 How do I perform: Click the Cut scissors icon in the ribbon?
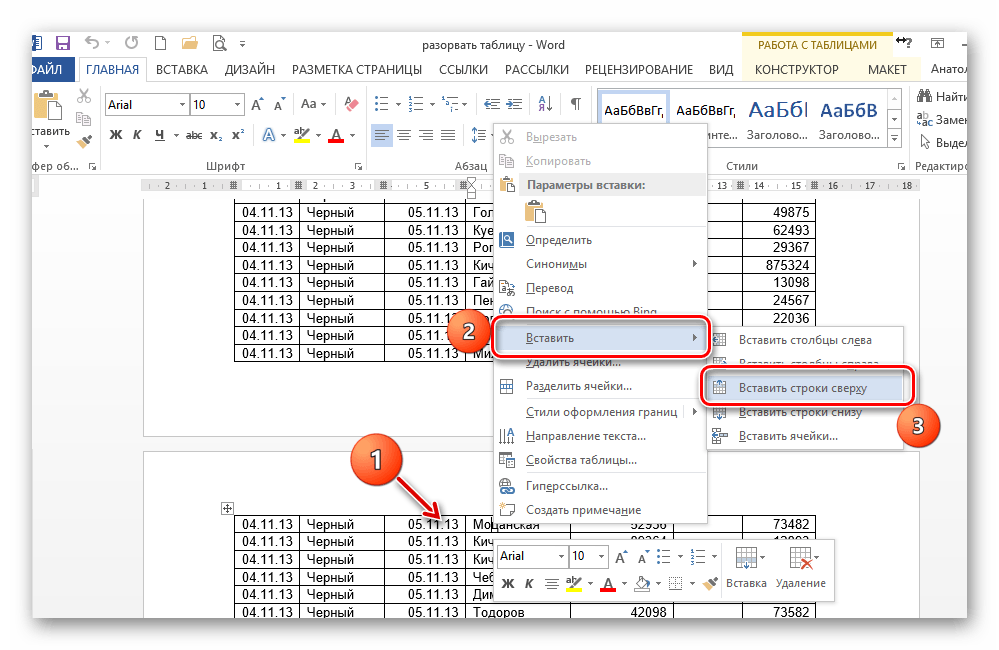[84, 96]
